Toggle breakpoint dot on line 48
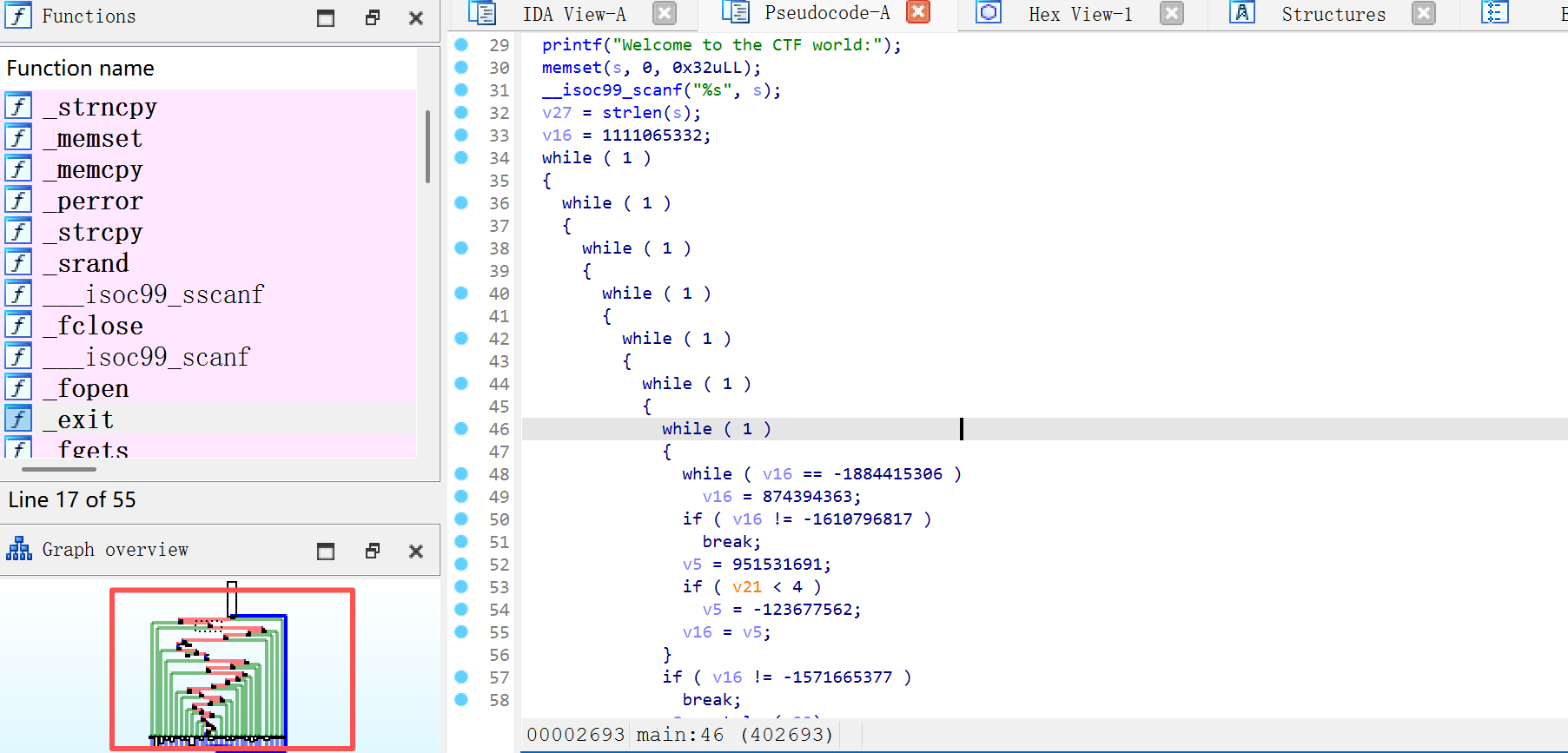Screen dimensions: 1568x753 461,473
